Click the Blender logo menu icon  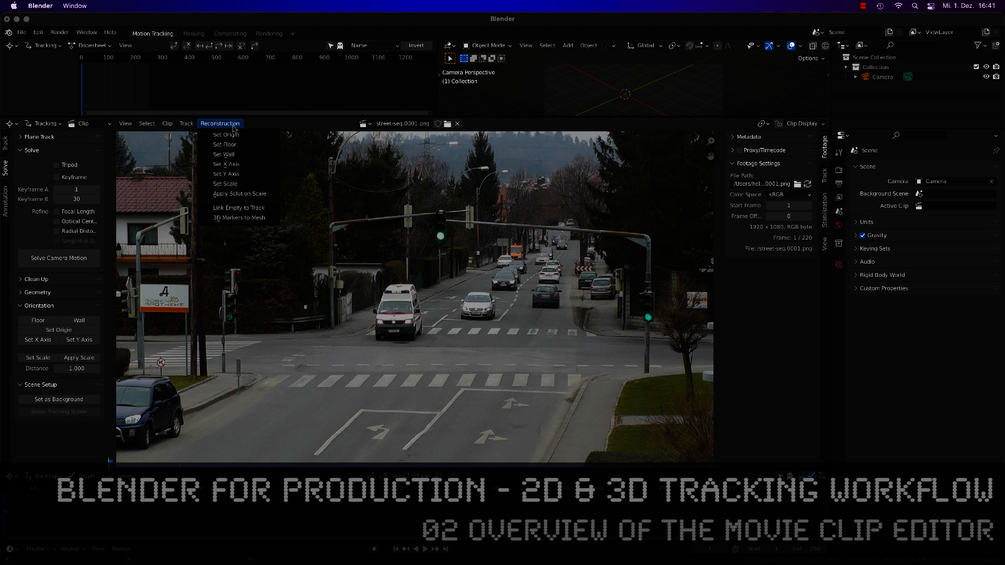pyautogui.click(x=8, y=32)
